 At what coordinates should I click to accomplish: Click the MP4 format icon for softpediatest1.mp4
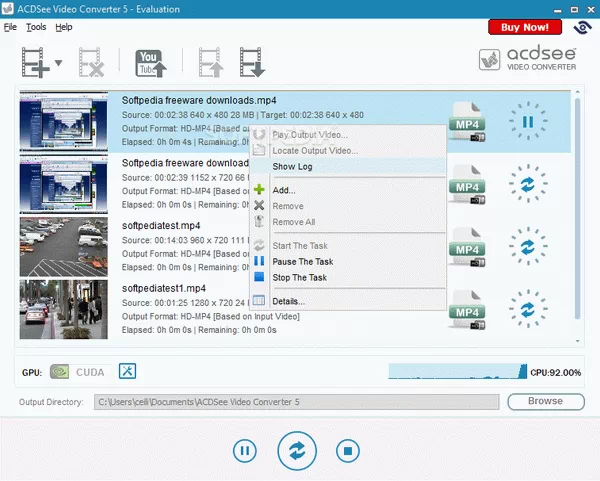click(x=467, y=310)
